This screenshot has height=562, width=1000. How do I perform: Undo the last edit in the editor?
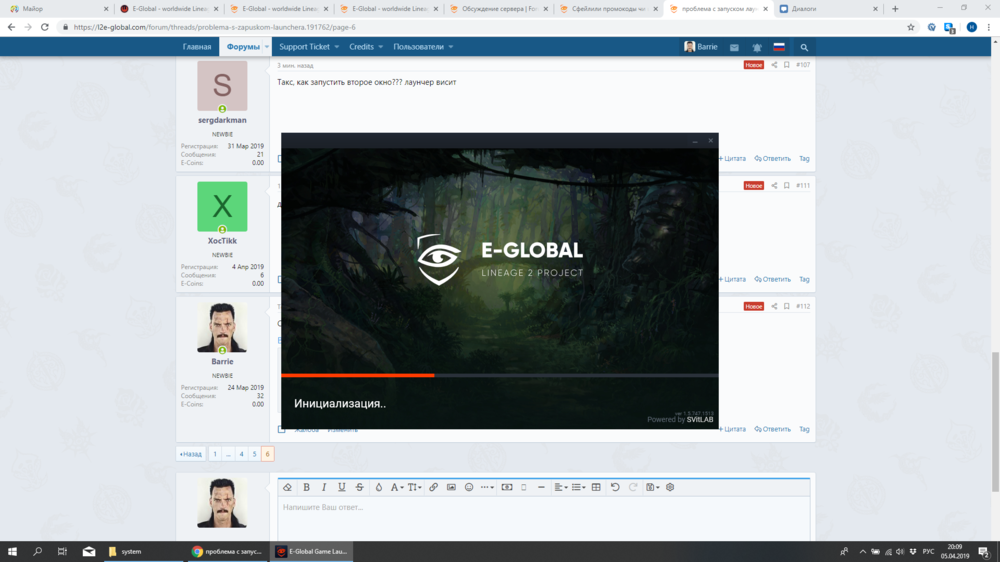615,487
